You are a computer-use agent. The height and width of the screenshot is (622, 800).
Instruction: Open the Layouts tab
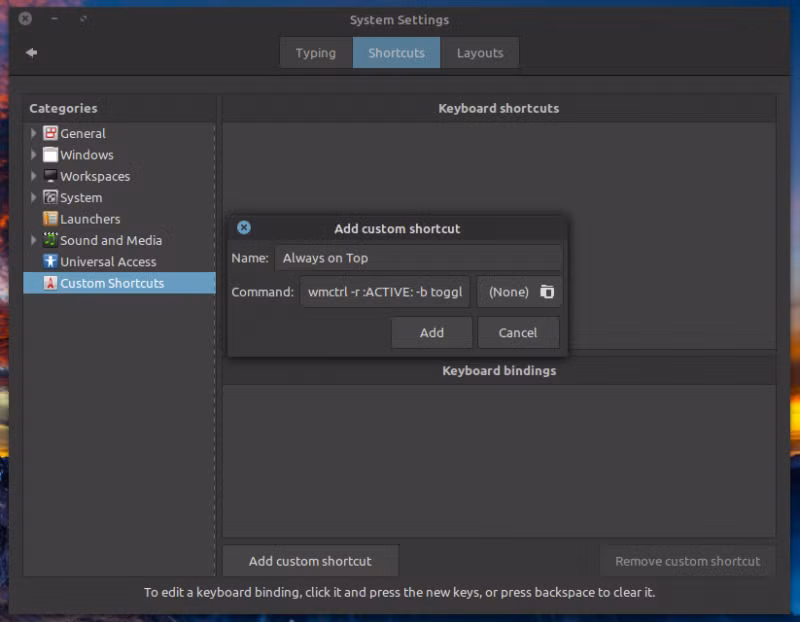480,53
